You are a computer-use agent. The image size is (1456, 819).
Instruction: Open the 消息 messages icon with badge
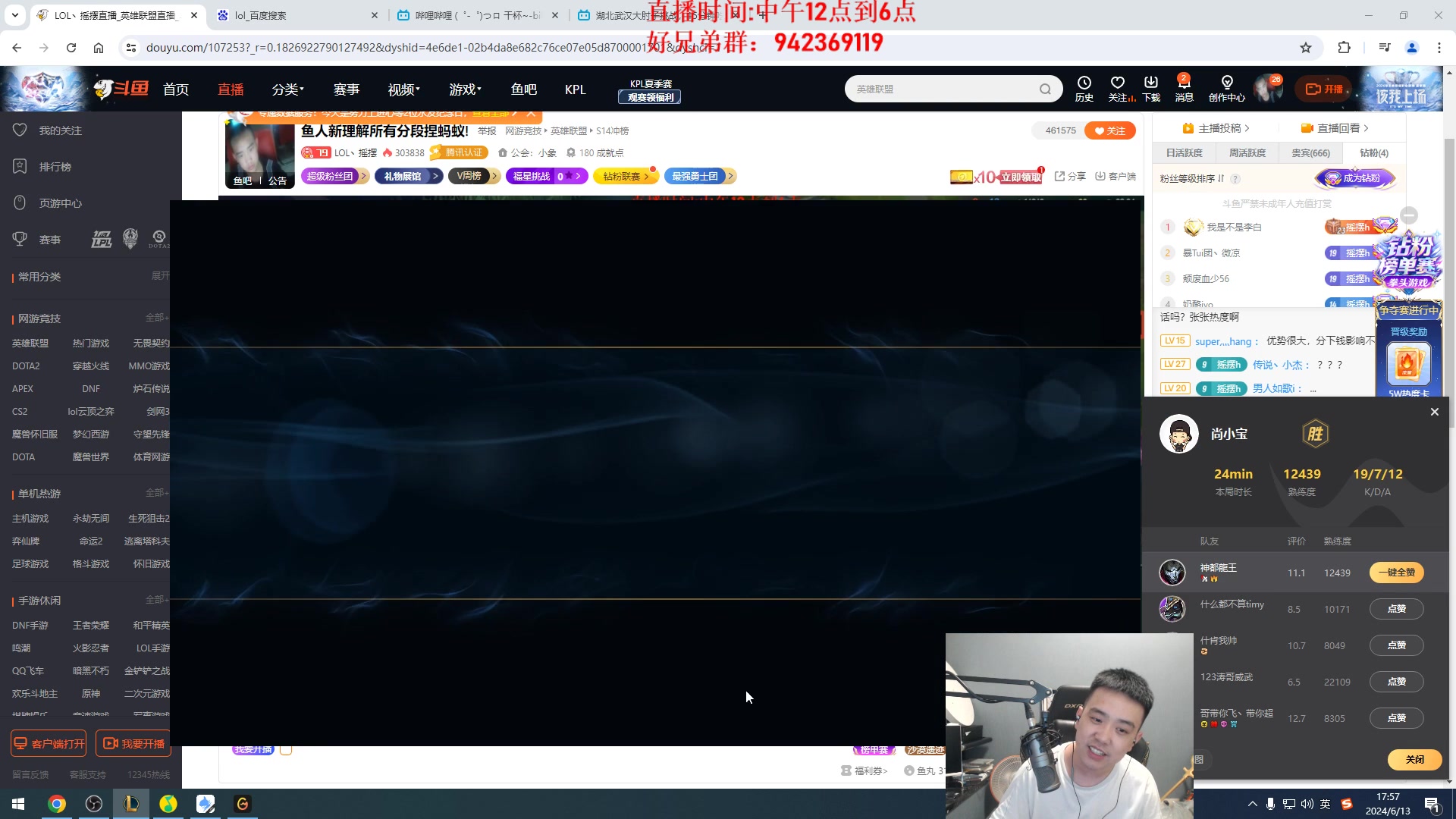click(x=1184, y=88)
